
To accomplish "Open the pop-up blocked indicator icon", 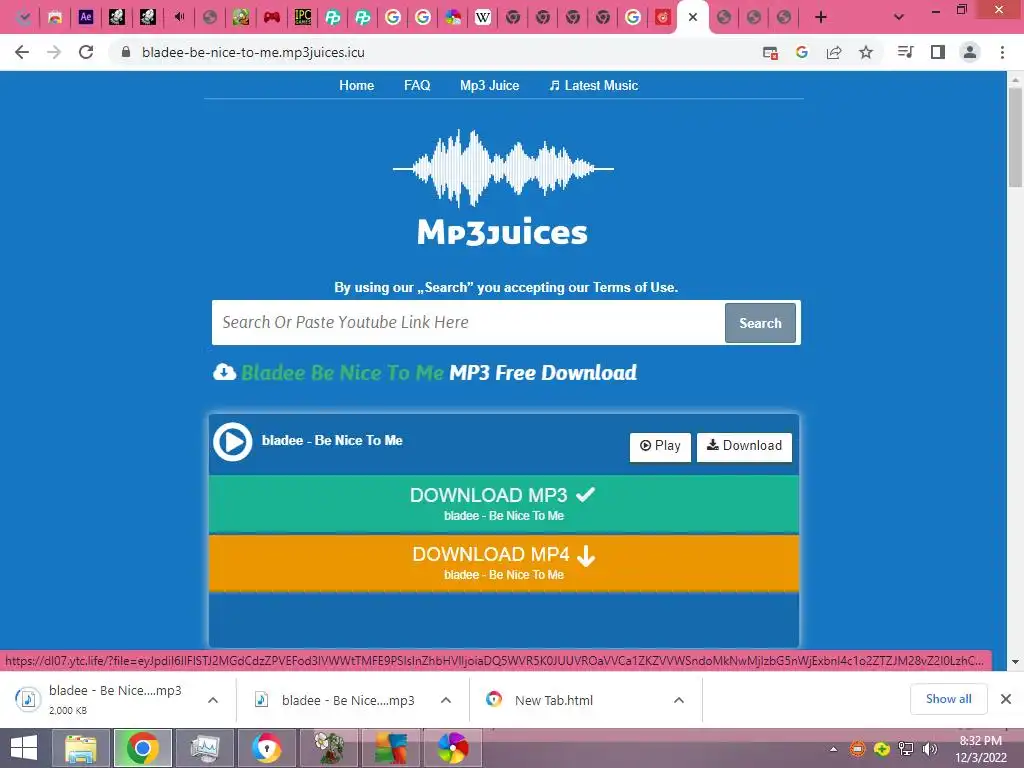I will click(771, 53).
